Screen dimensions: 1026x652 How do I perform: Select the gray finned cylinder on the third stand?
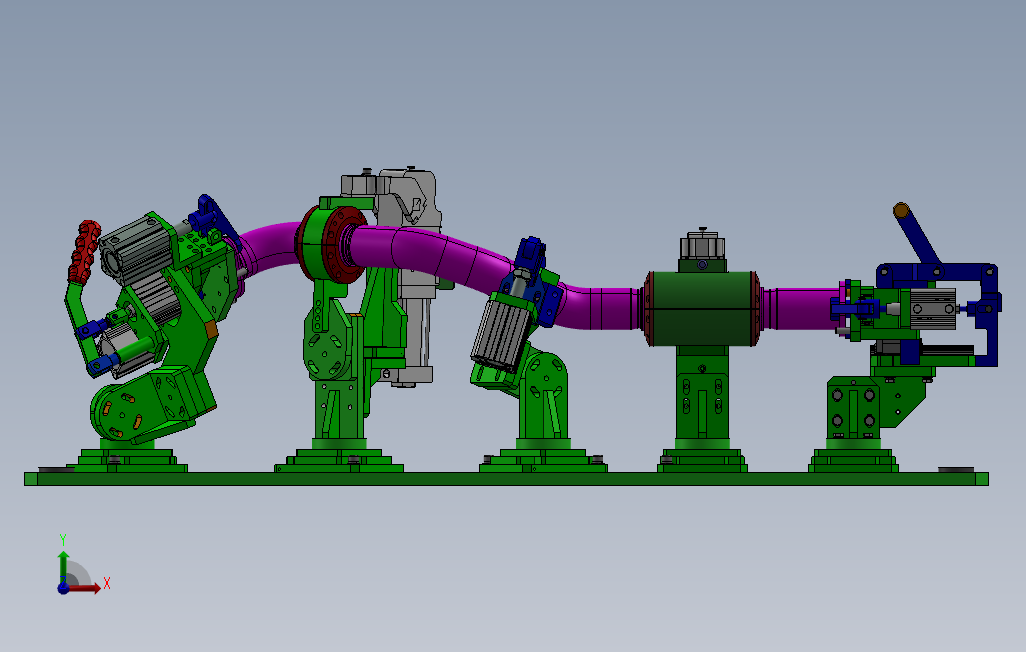point(502,333)
